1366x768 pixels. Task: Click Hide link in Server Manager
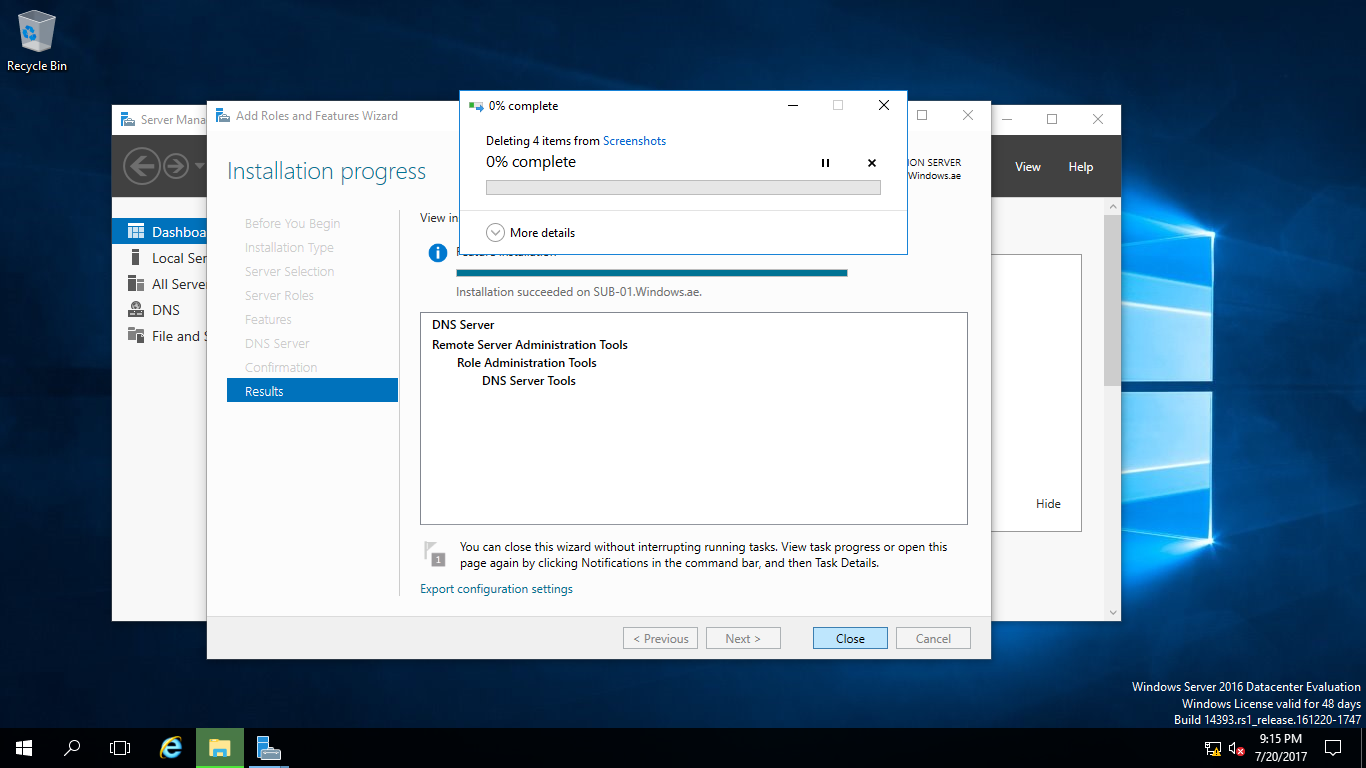pyautogui.click(x=1048, y=504)
